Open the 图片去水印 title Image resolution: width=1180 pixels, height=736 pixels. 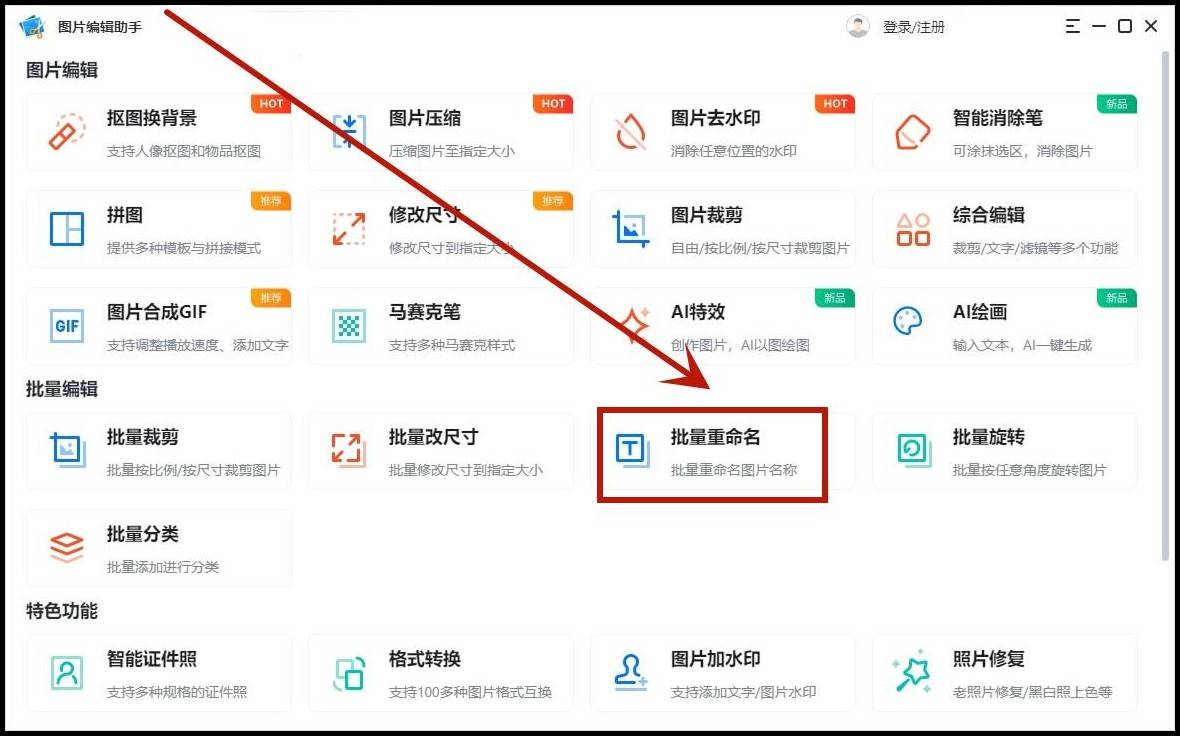click(716, 118)
